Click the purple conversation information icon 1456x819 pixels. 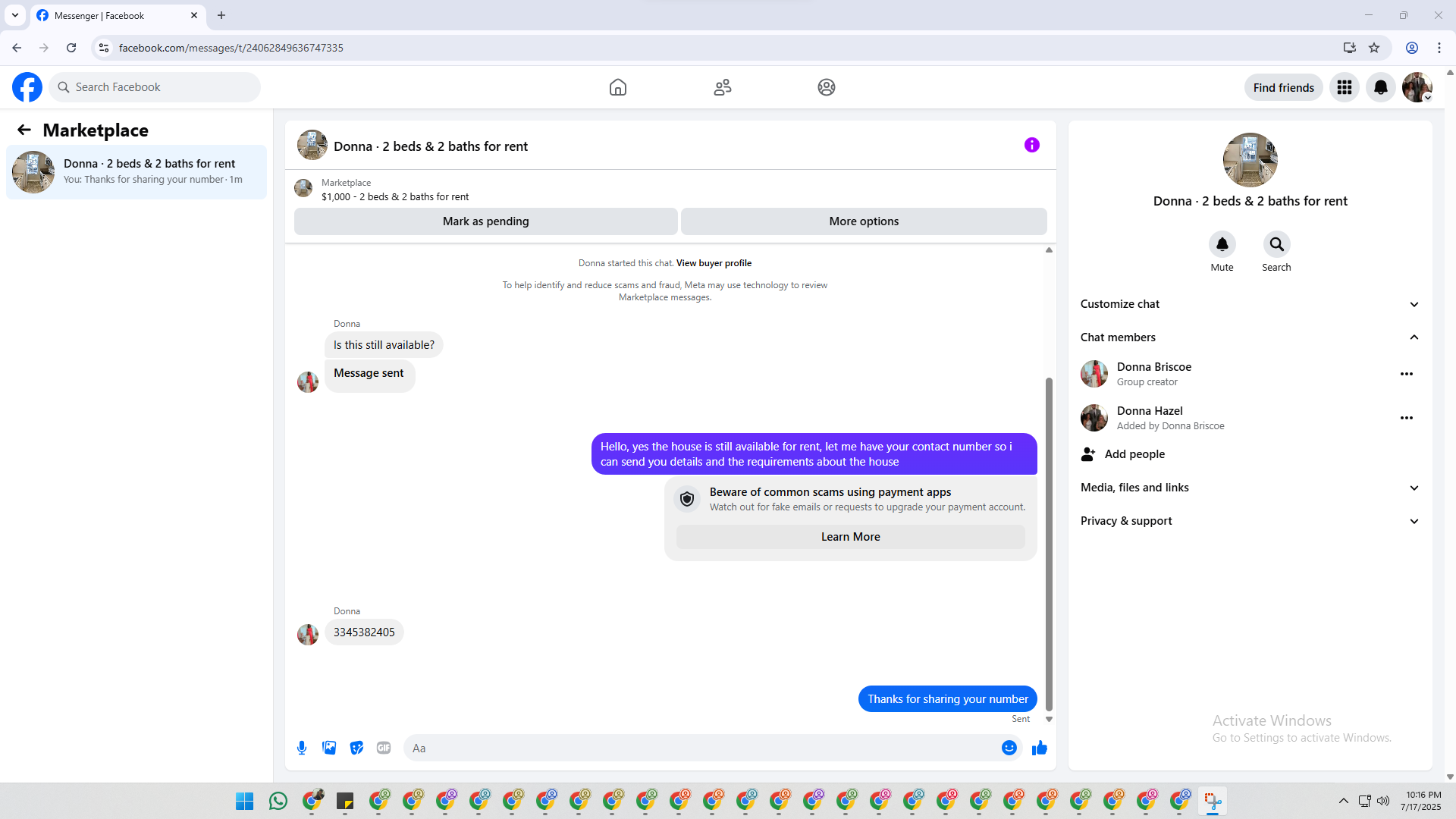coord(1032,145)
